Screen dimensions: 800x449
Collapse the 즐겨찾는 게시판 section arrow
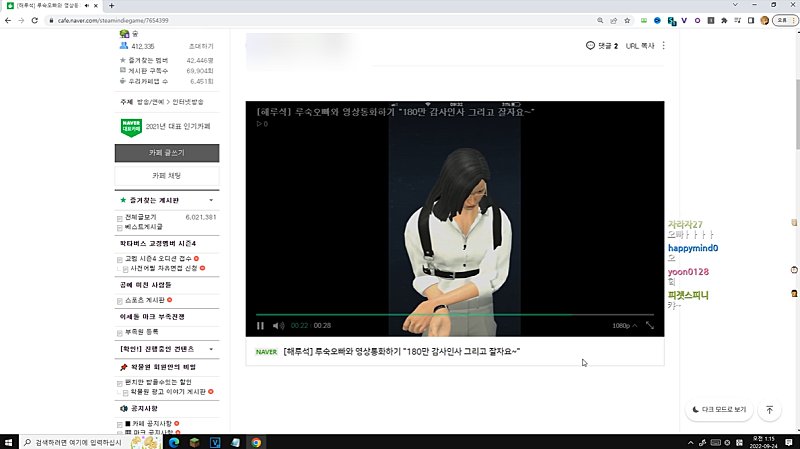[x=211, y=201]
